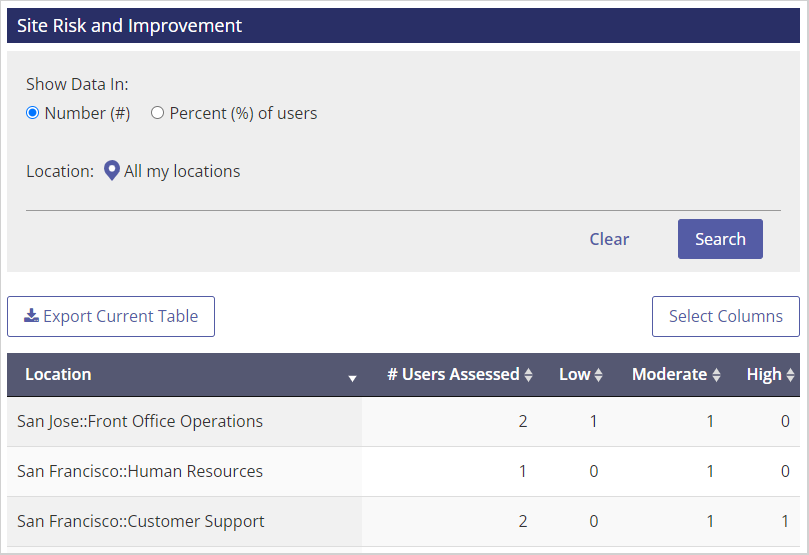Image resolution: width=809 pixels, height=555 pixels.
Task: Click the download icon in Export button
Action: 31,316
